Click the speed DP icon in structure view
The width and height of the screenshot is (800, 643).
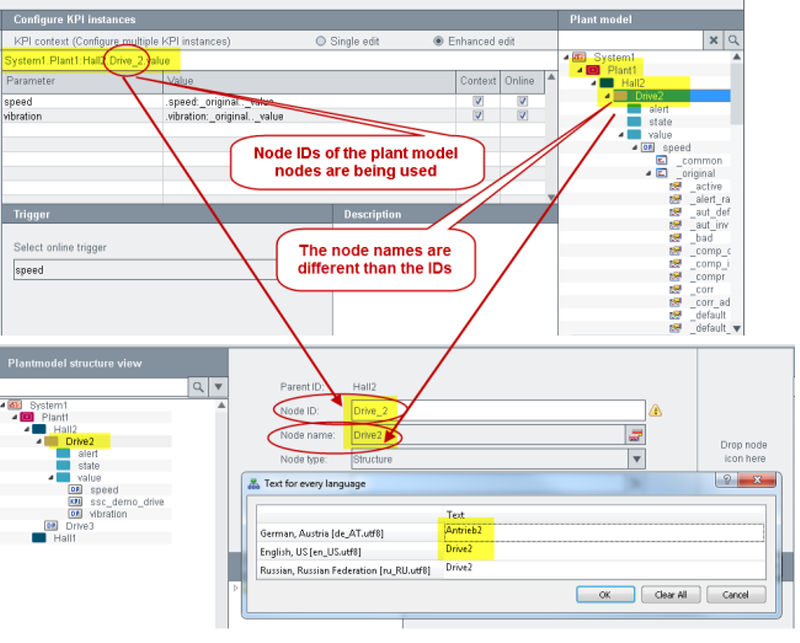coord(76,489)
